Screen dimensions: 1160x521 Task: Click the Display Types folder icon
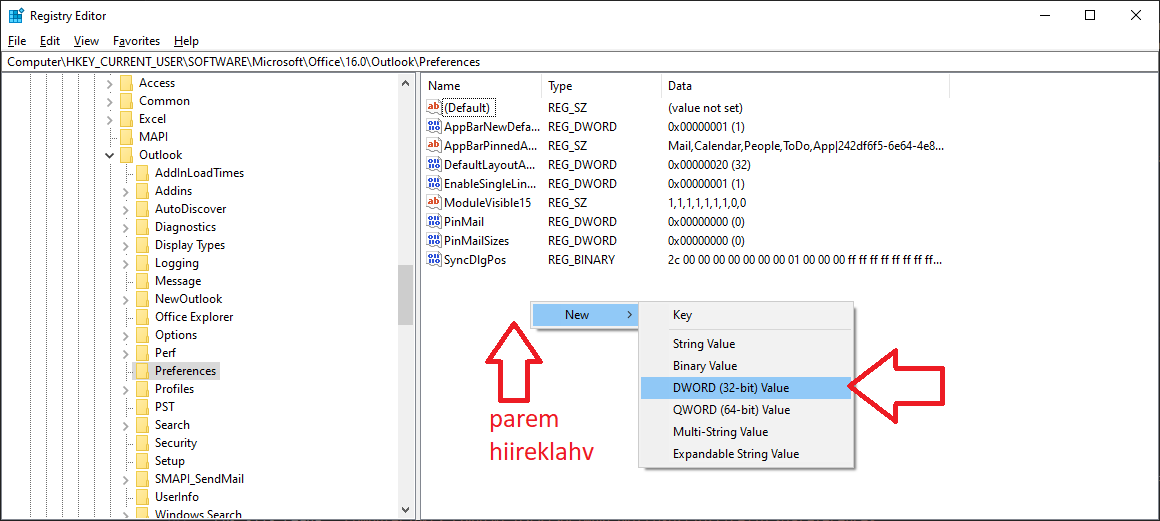[142, 245]
